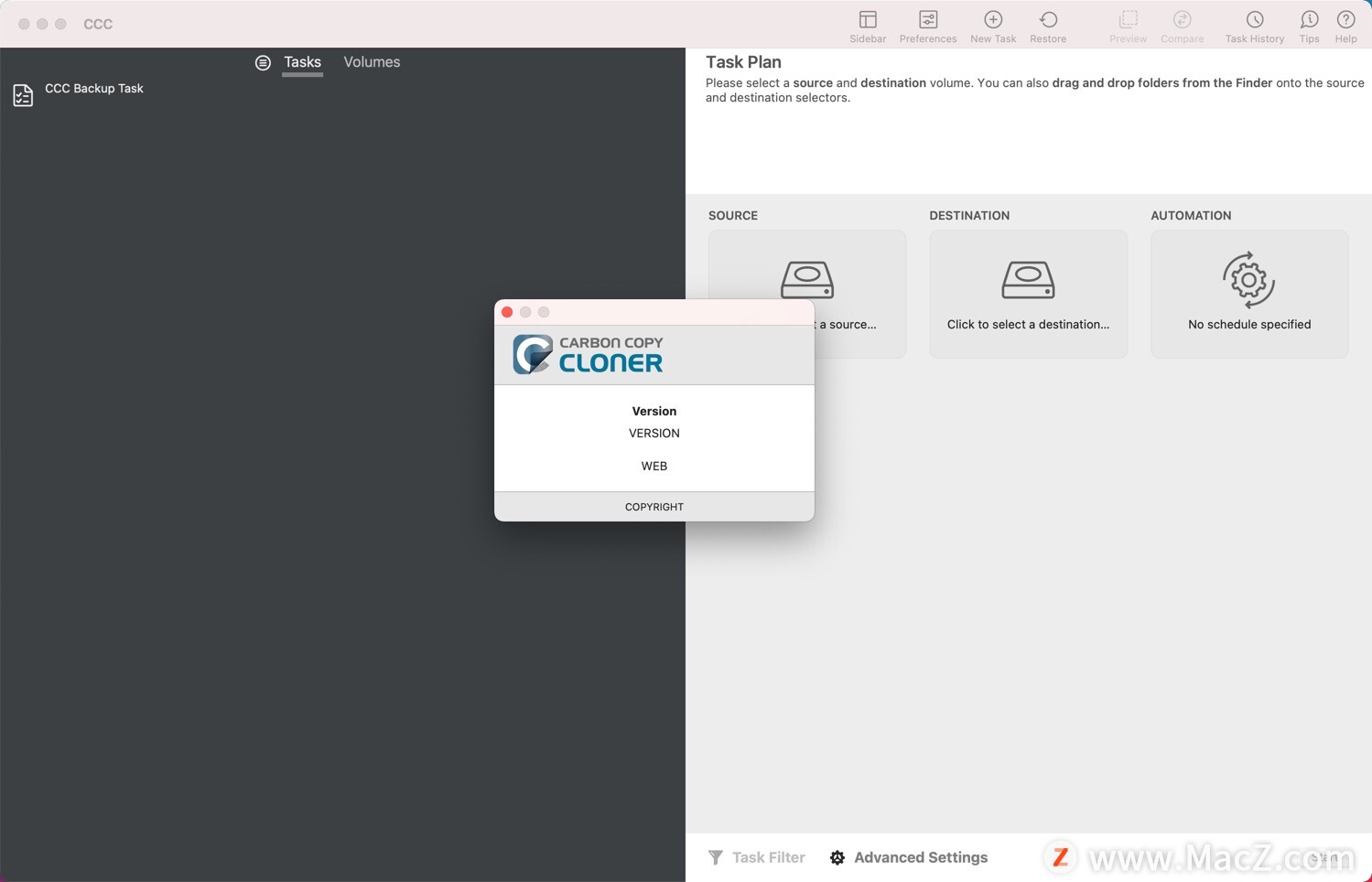Click the WEB link in About dialog
This screenshot has width=1372, height=882.
[x=654, y=467]
